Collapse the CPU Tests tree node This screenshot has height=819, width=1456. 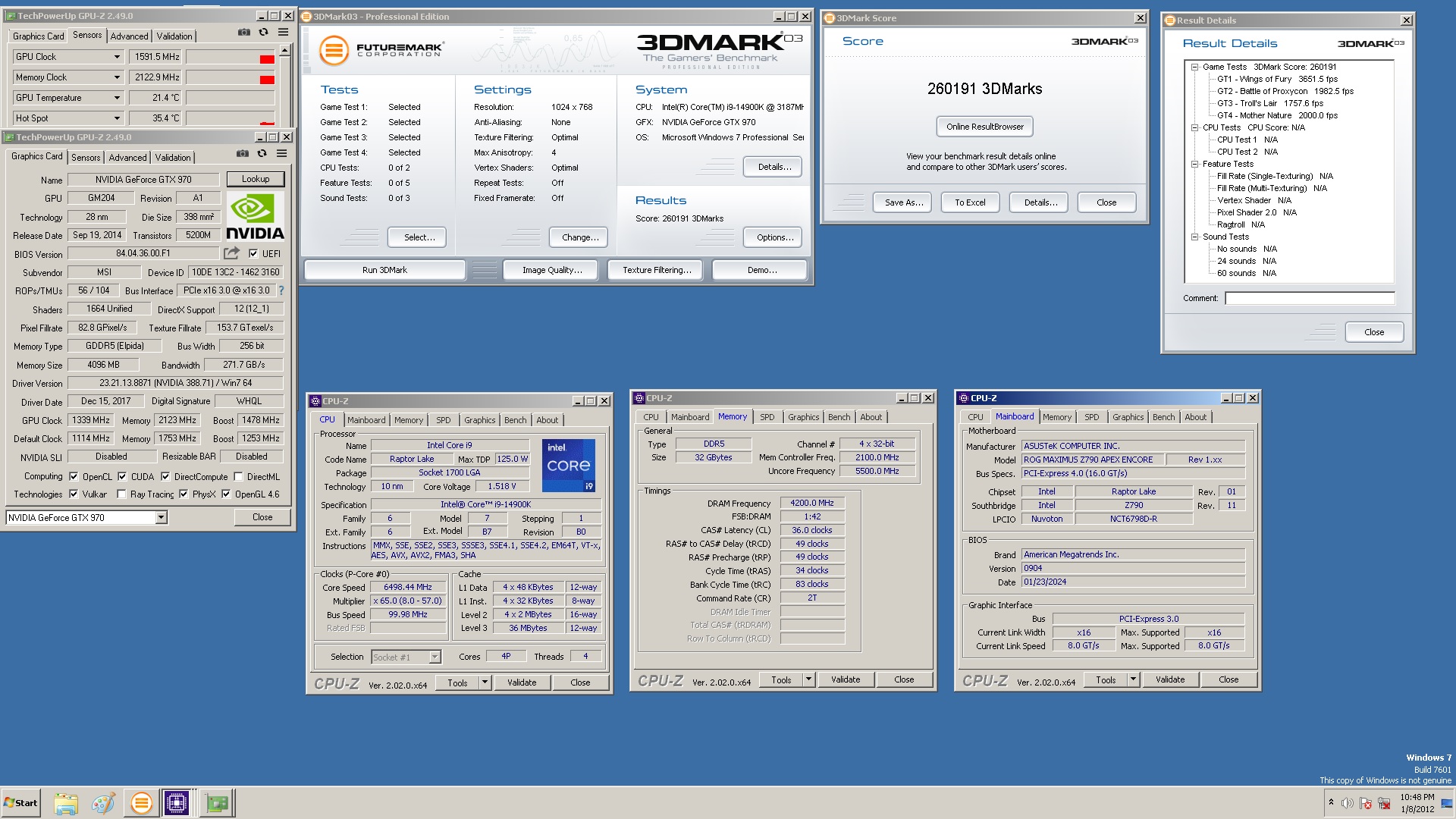[x=1194, y=127]
